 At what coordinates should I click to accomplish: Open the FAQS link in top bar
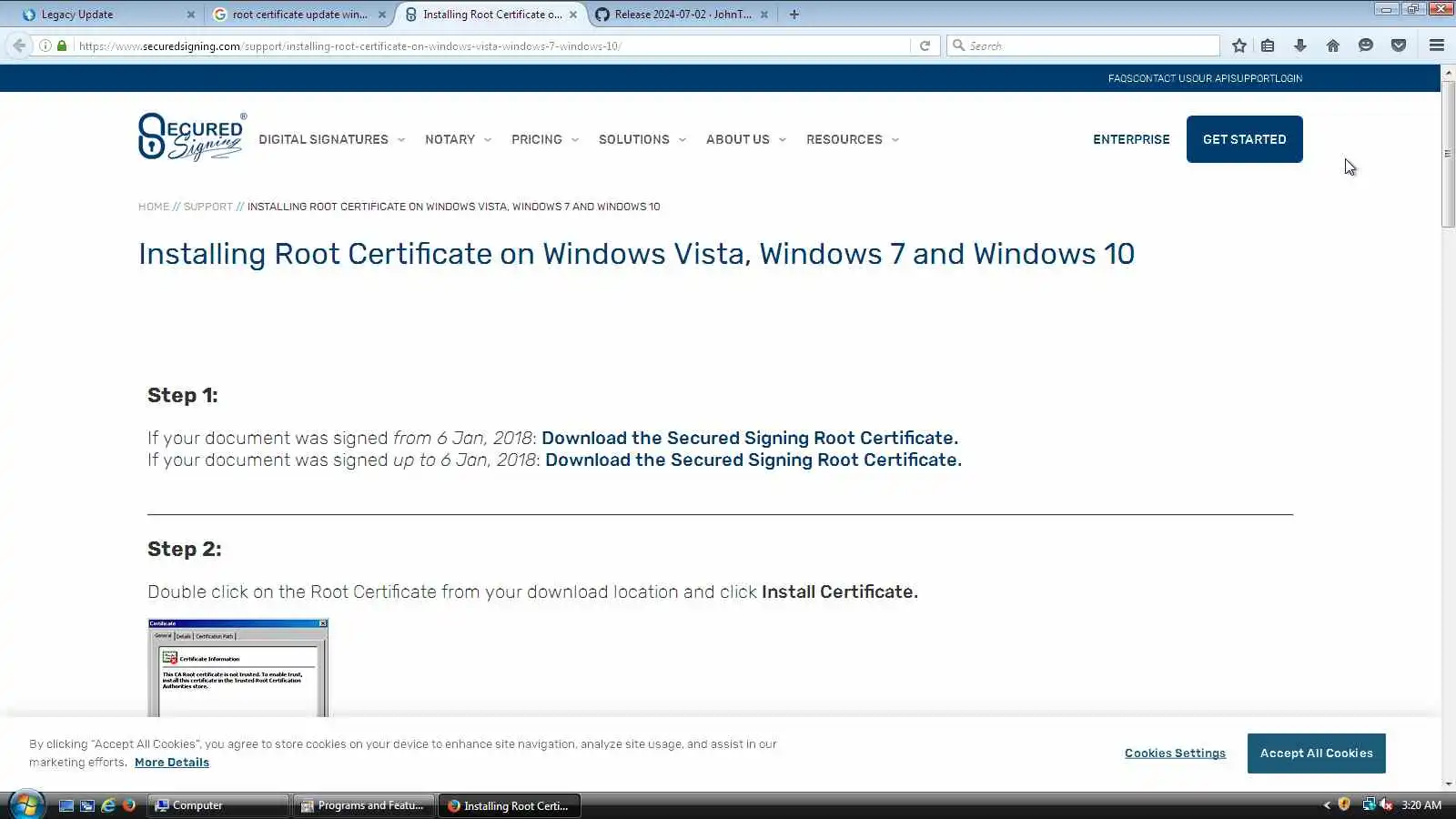pyautogui.click(x=1119, y=78)
